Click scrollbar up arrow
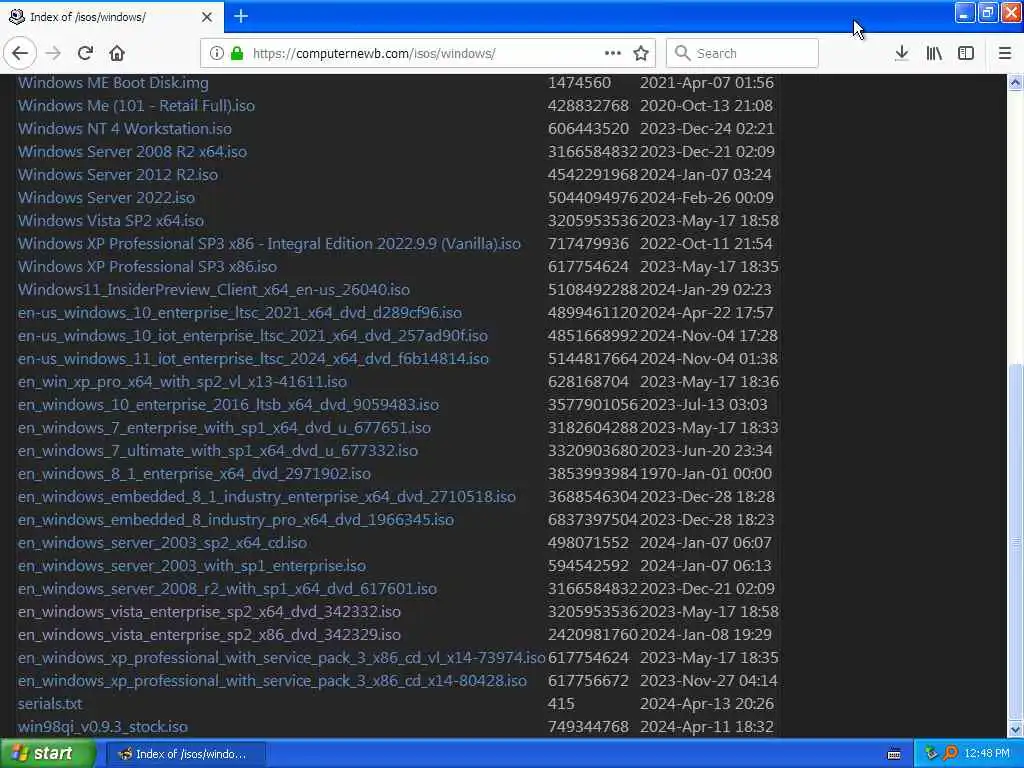Image resolution: width=1024 pixels, height=768 pixels. [1015, 82]
